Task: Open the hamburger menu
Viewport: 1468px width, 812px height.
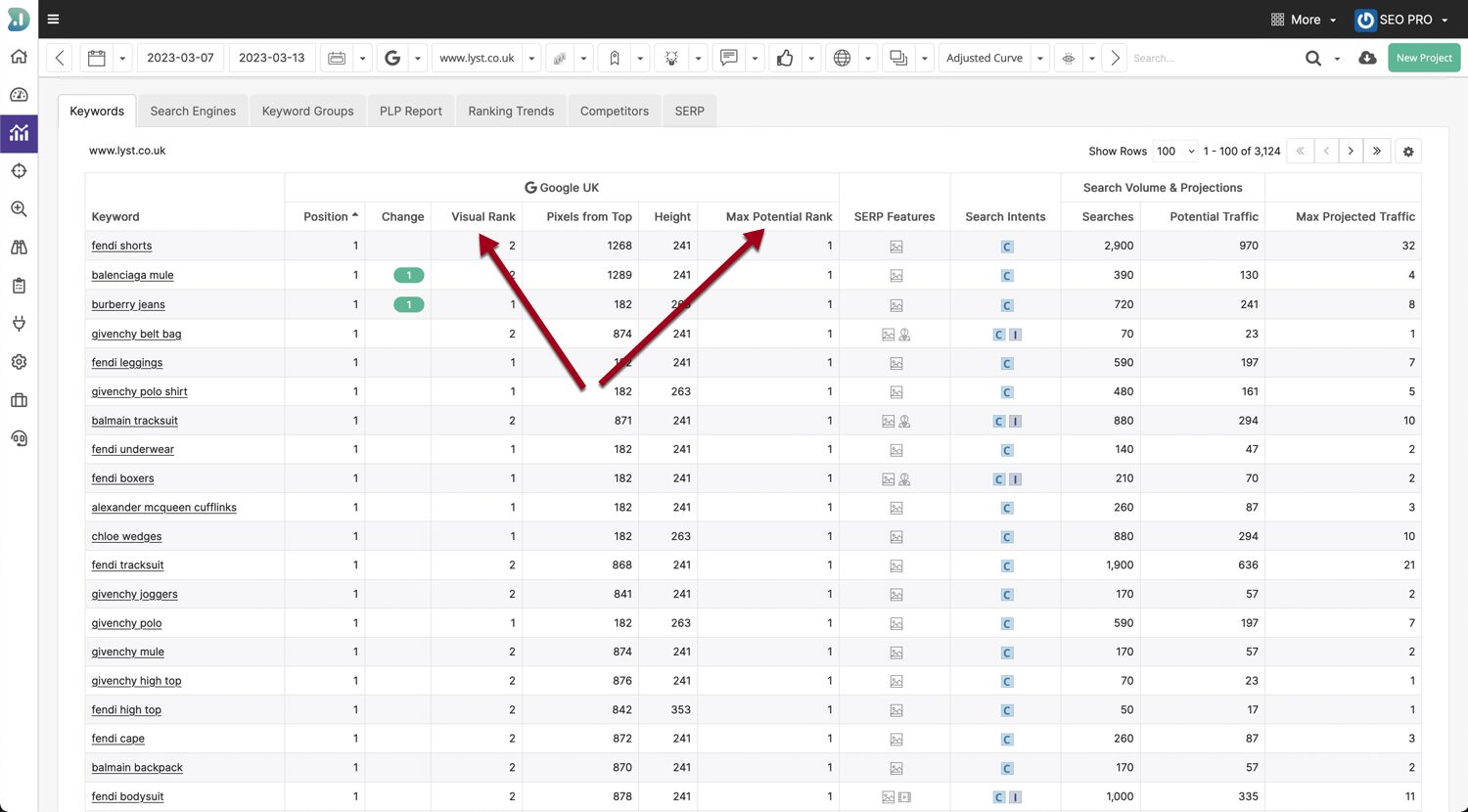Action: (53, 19)
